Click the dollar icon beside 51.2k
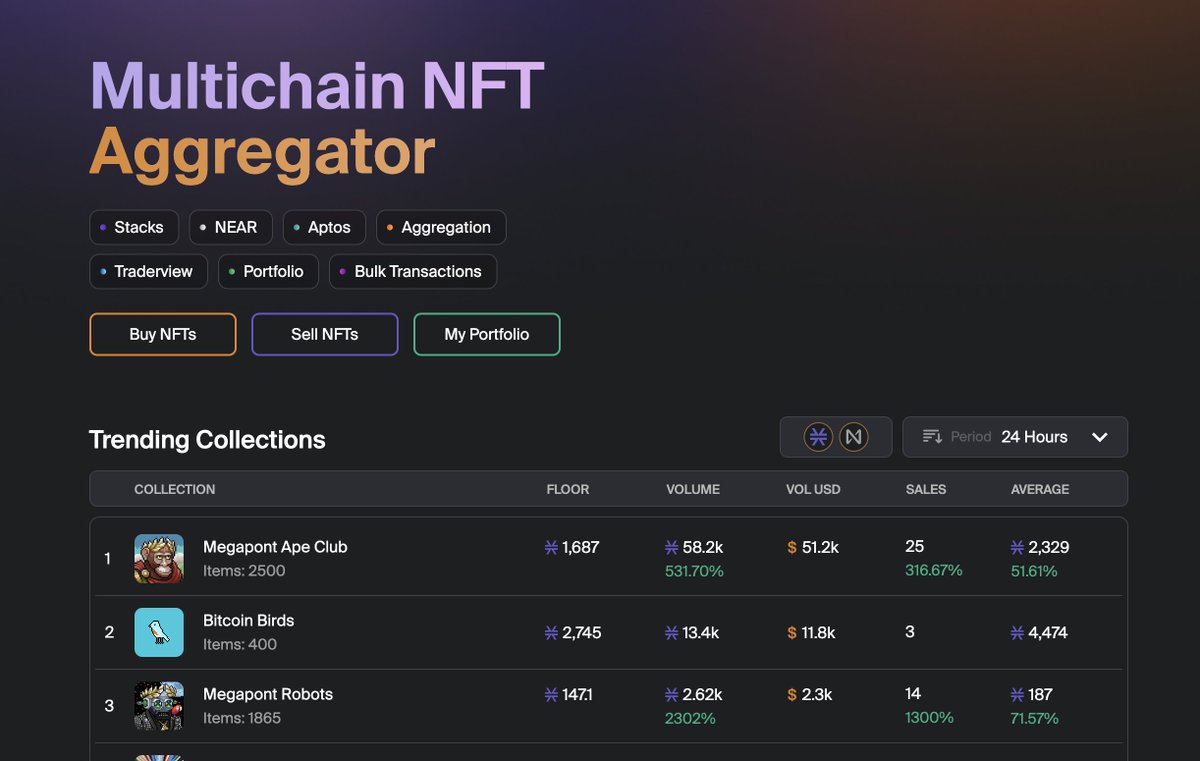The height and width of the screenshot is (761, 1200). pyautogui.click(x=792, y=547)
